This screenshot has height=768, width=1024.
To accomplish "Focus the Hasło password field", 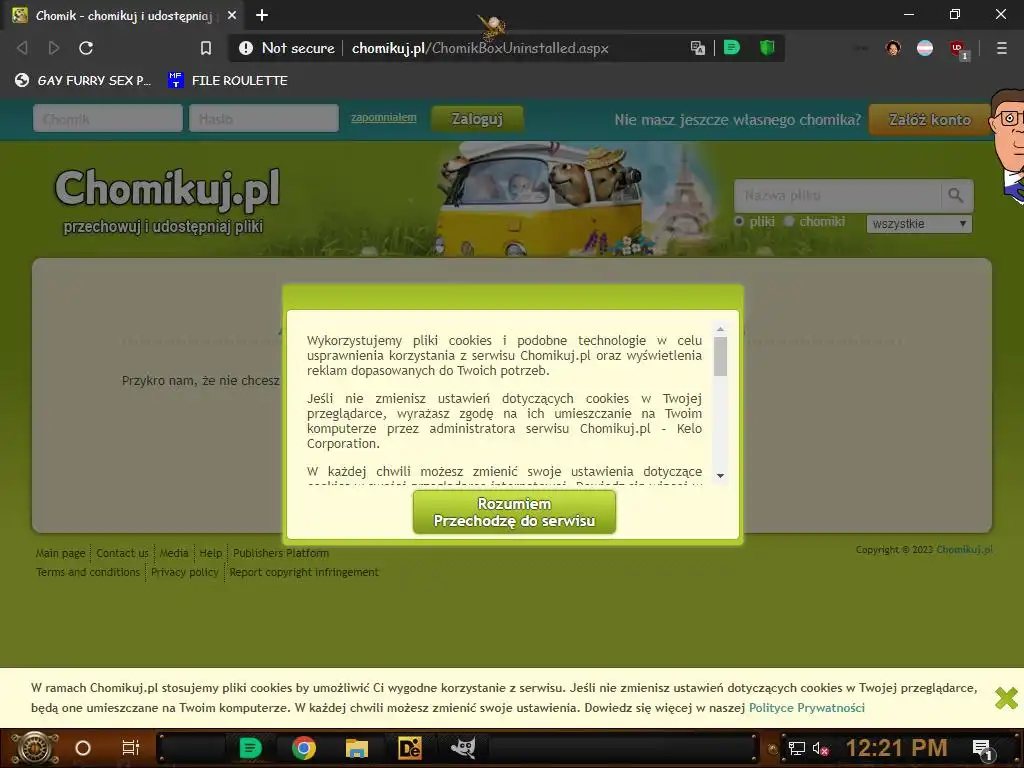I will [264, 119].
